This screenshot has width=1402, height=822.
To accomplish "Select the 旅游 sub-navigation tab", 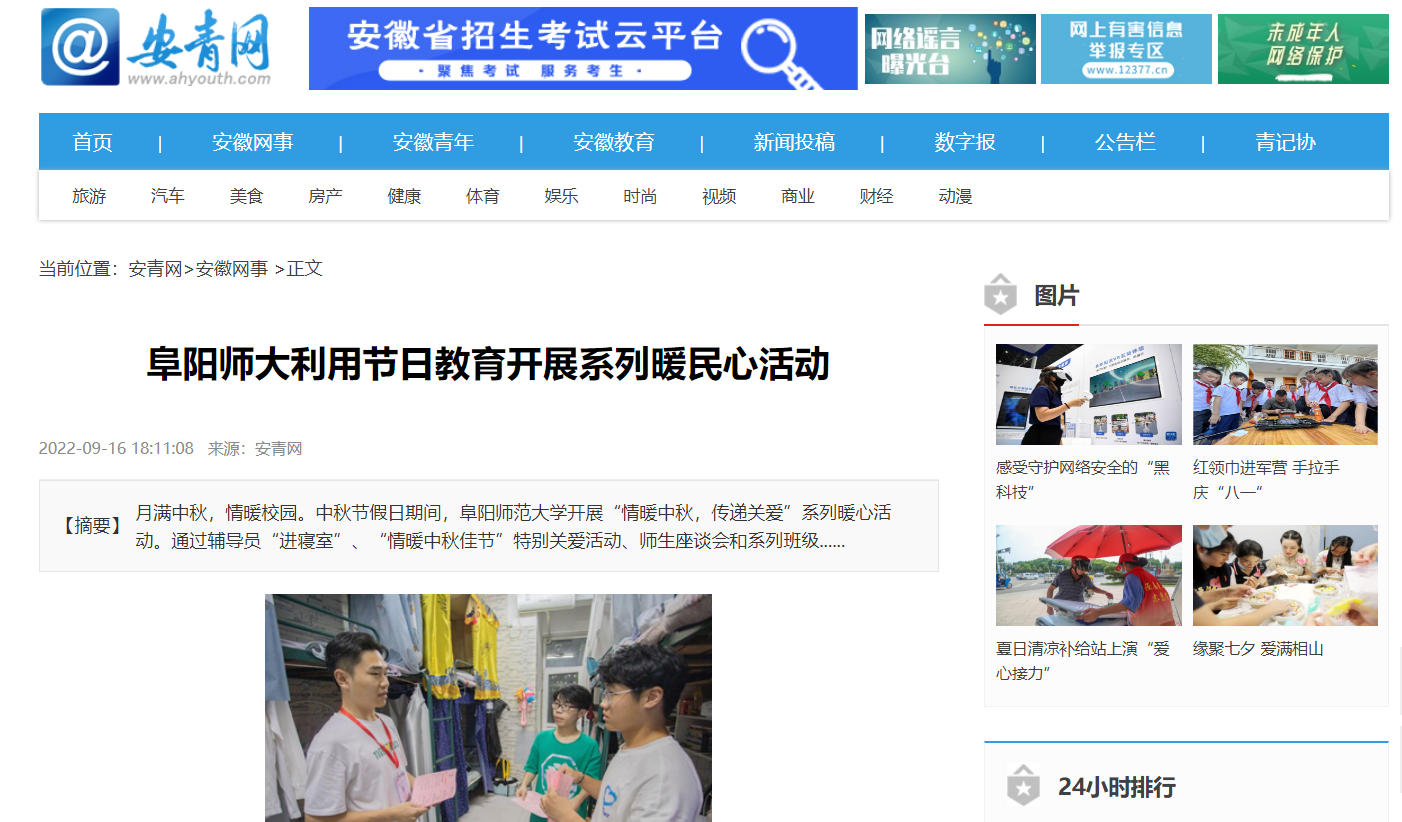I will [x=89, y=196].
